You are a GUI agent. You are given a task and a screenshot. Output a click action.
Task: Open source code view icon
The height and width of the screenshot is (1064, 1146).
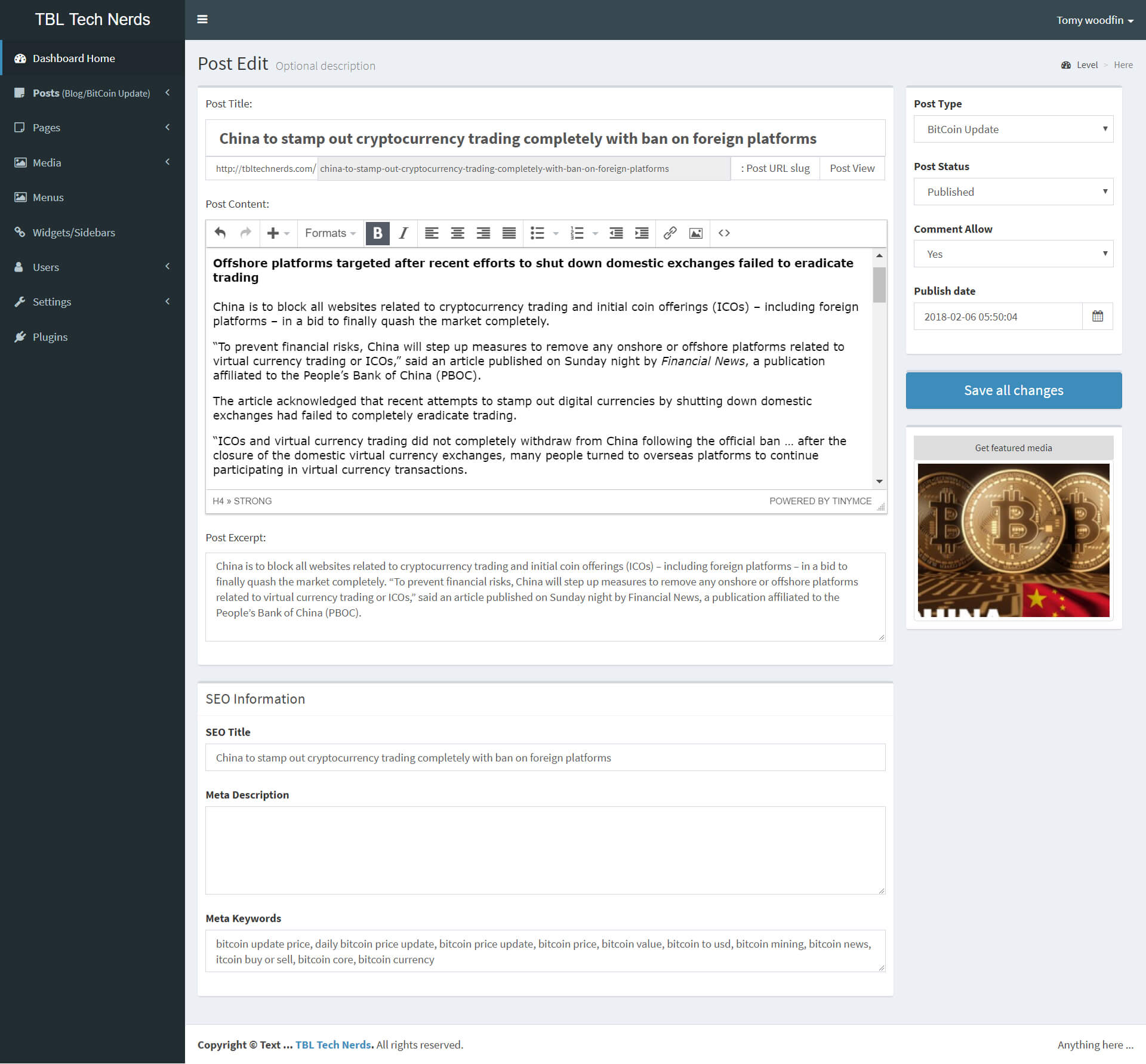click(724, 233)
